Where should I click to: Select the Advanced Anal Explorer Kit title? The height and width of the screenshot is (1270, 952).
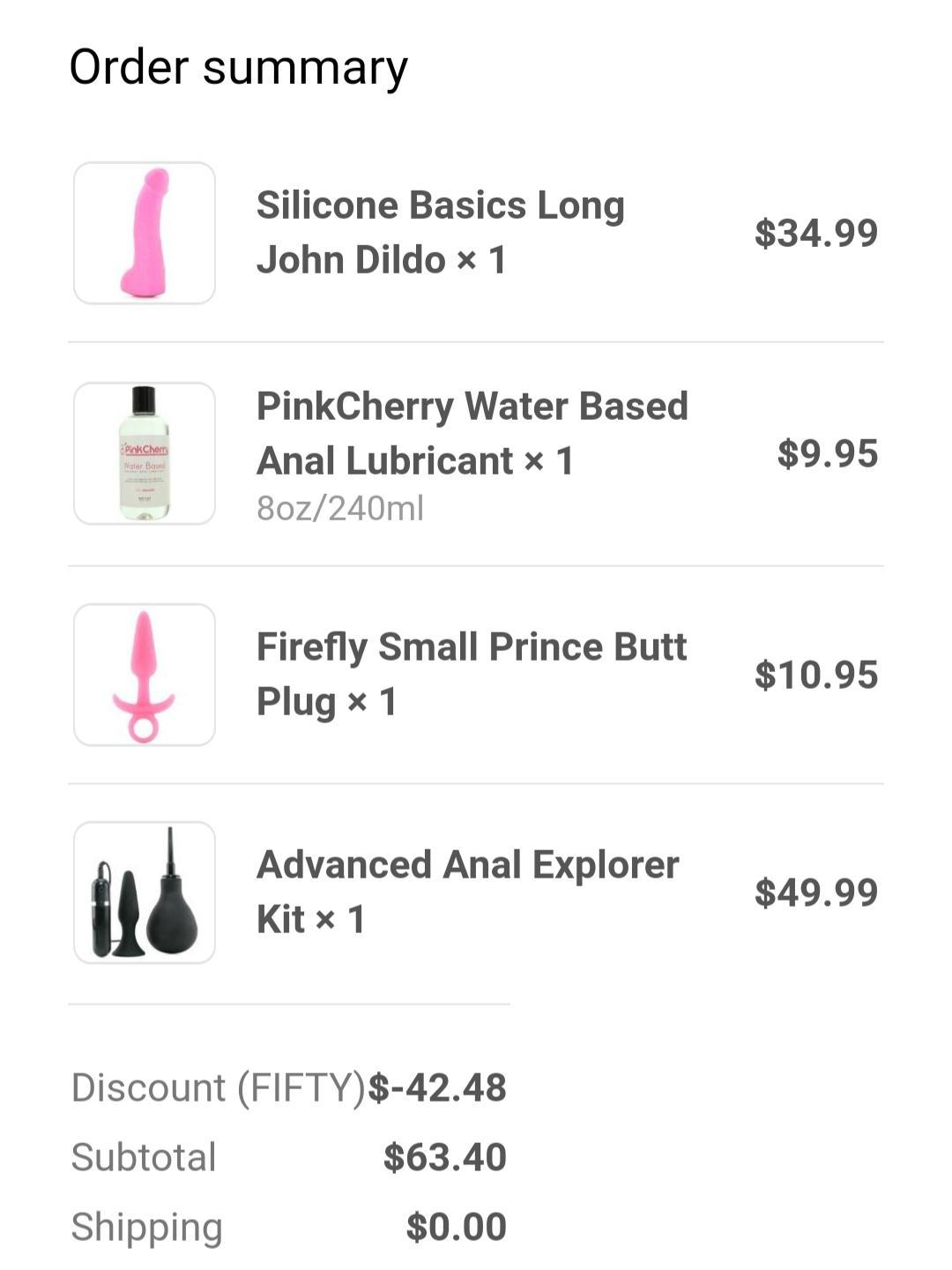click(467, 892)
